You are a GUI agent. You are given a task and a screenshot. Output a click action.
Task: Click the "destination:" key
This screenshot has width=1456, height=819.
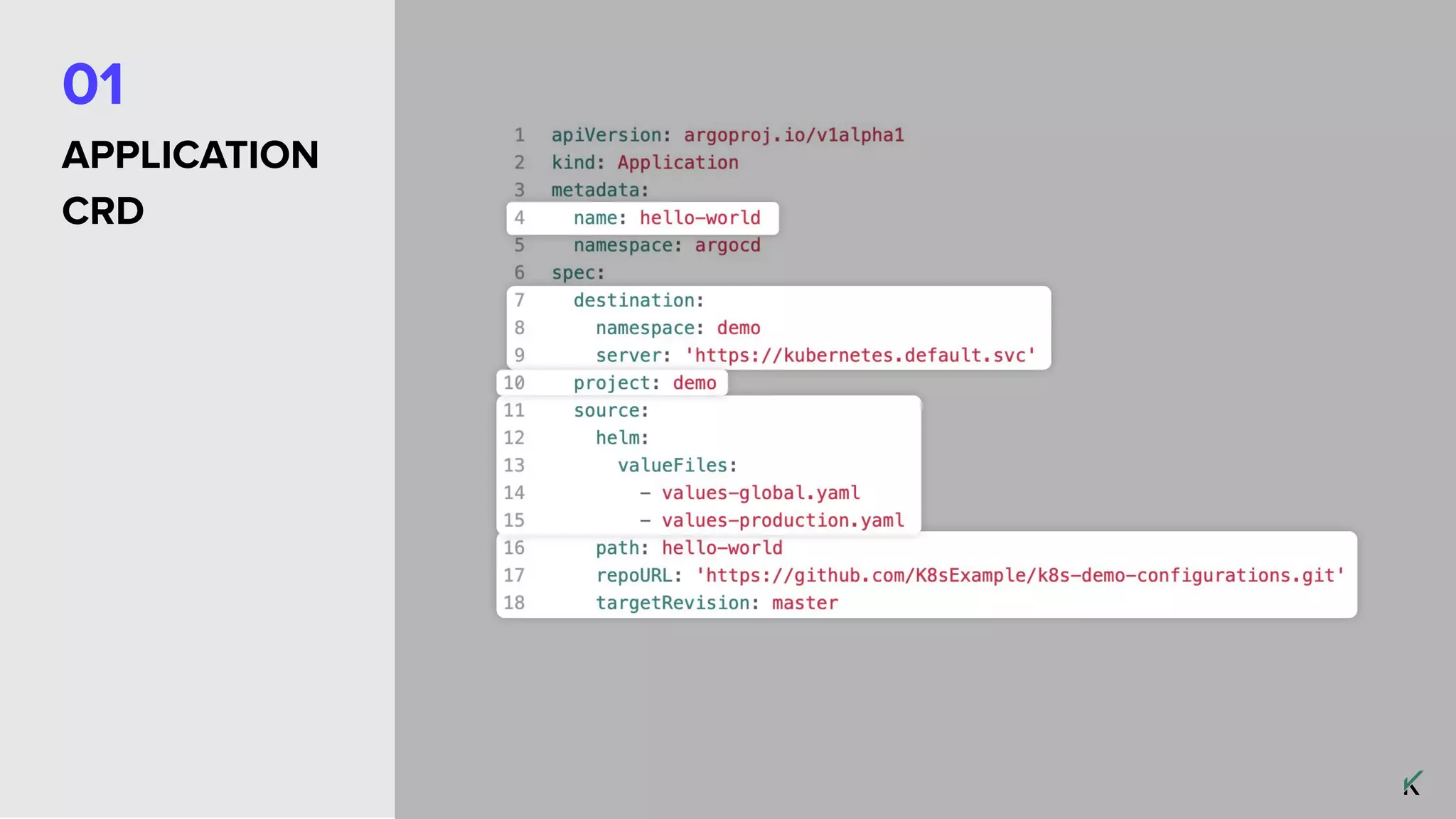pyautogui.click(x=638, y=300)
